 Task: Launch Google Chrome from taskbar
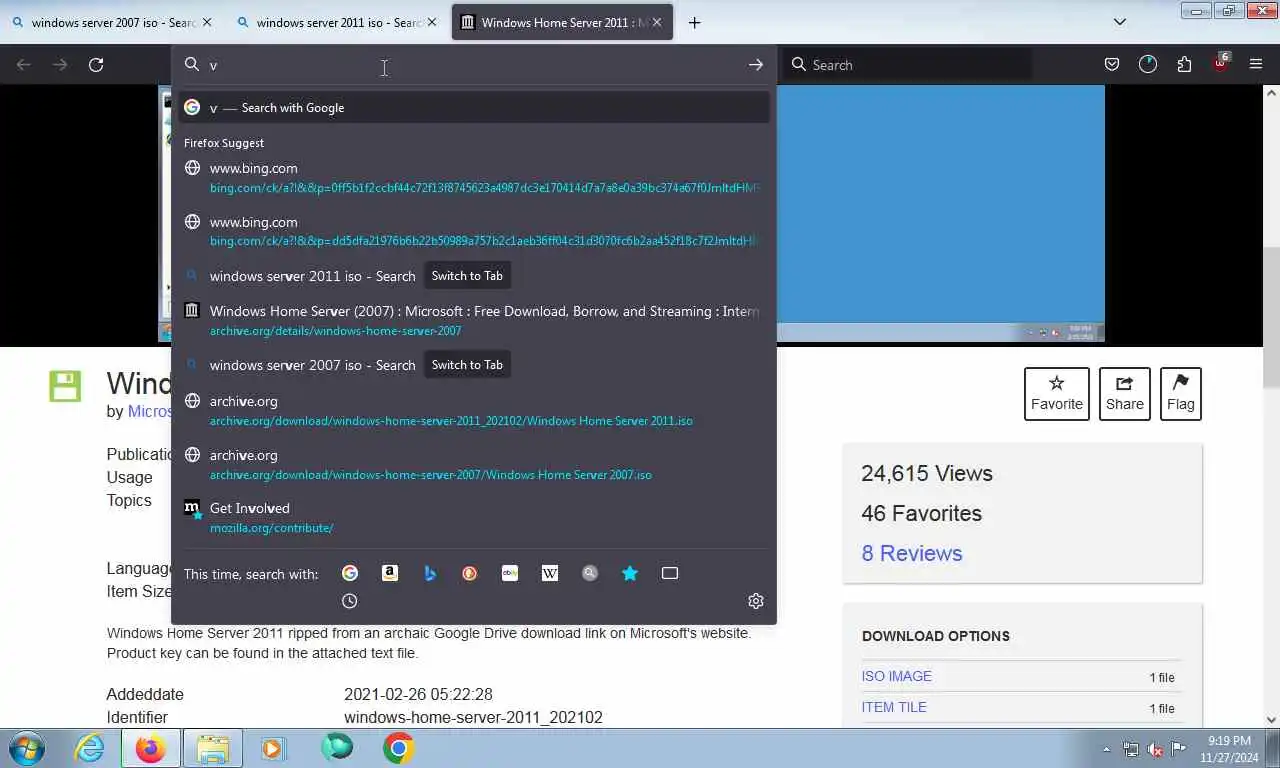(398, 748)
